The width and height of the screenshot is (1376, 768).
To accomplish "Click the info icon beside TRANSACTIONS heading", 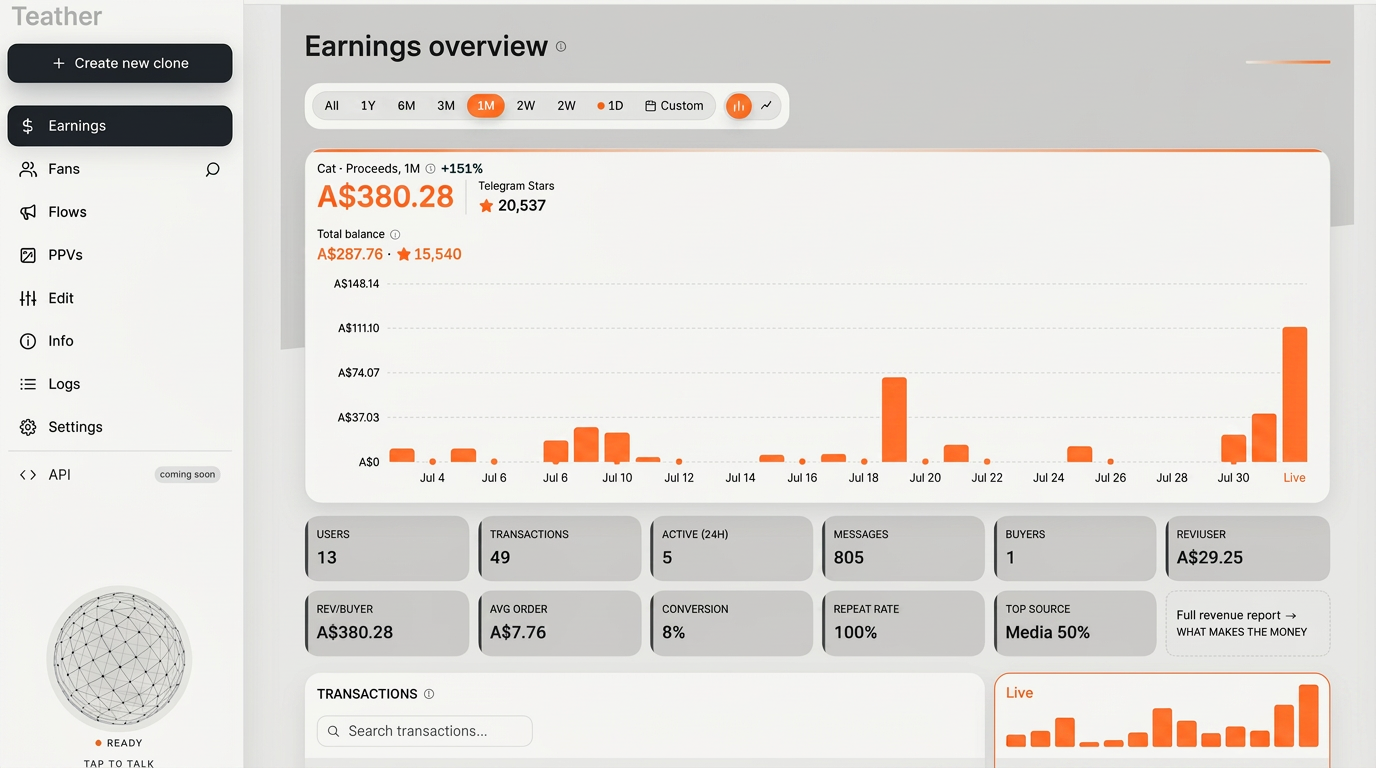I will click(x=429, y=694).
